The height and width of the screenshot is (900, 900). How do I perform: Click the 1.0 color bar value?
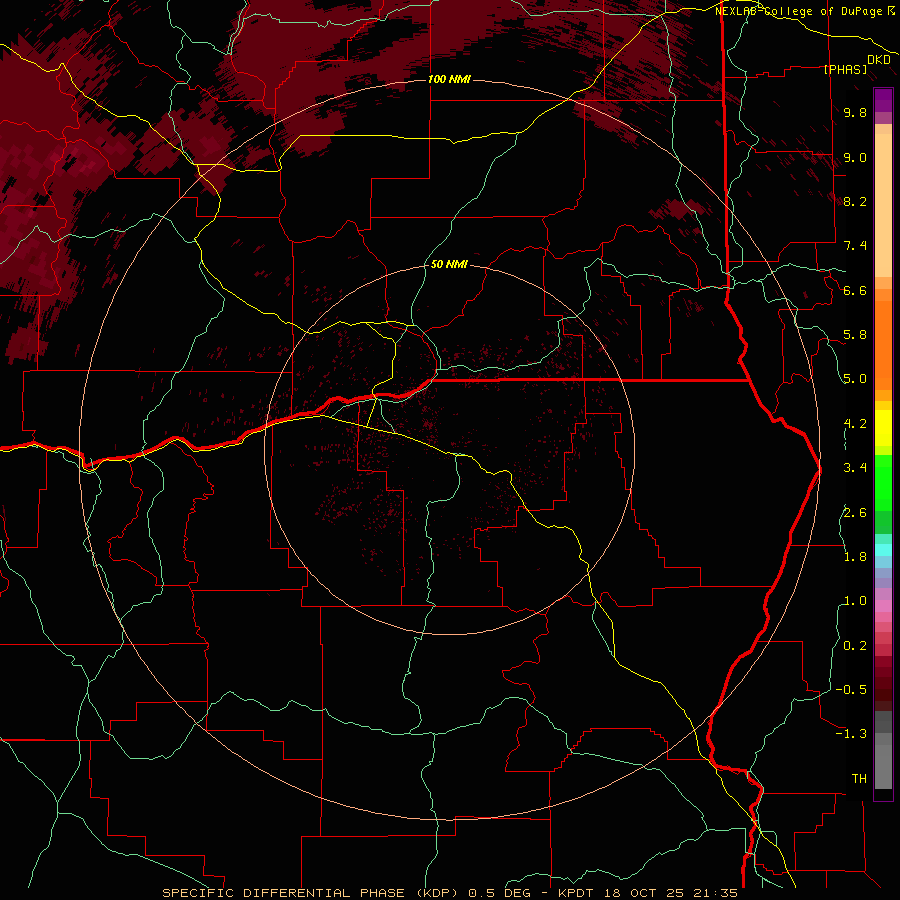point(855,601)
